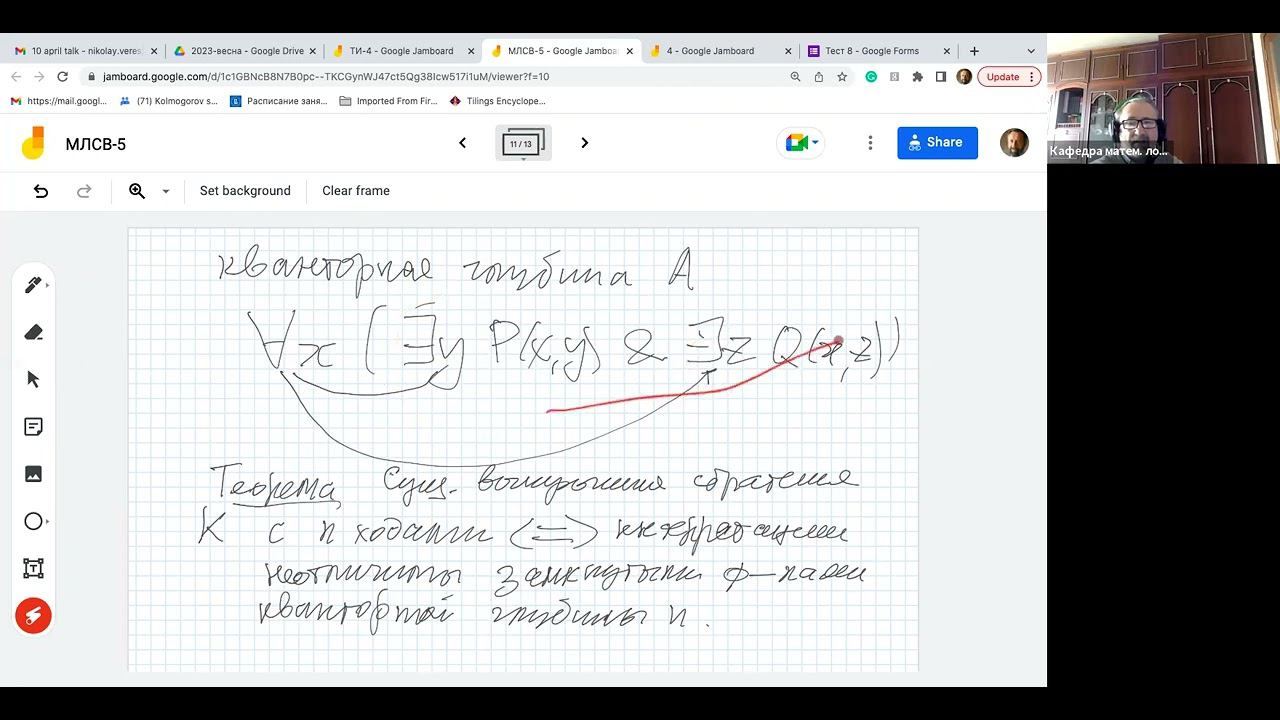The height and width of the screenshot is (720, 1280).
Task: Redo the last undone action
Action: 84,191
